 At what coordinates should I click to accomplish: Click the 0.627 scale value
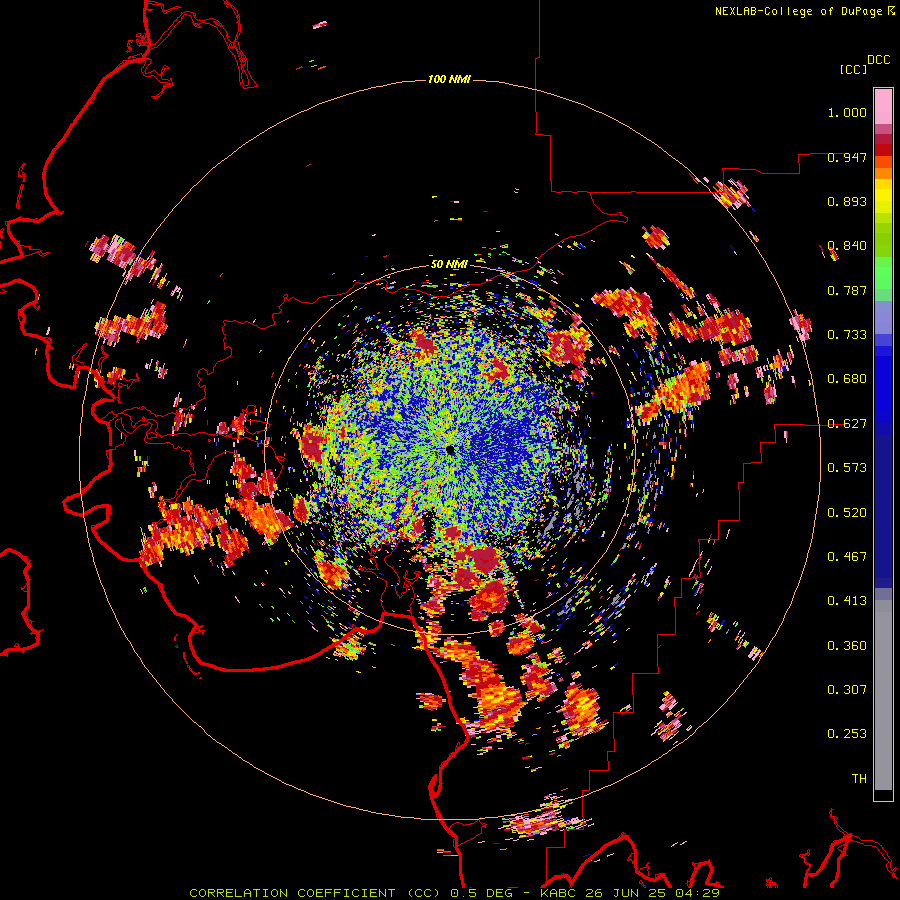click(847, 424)
